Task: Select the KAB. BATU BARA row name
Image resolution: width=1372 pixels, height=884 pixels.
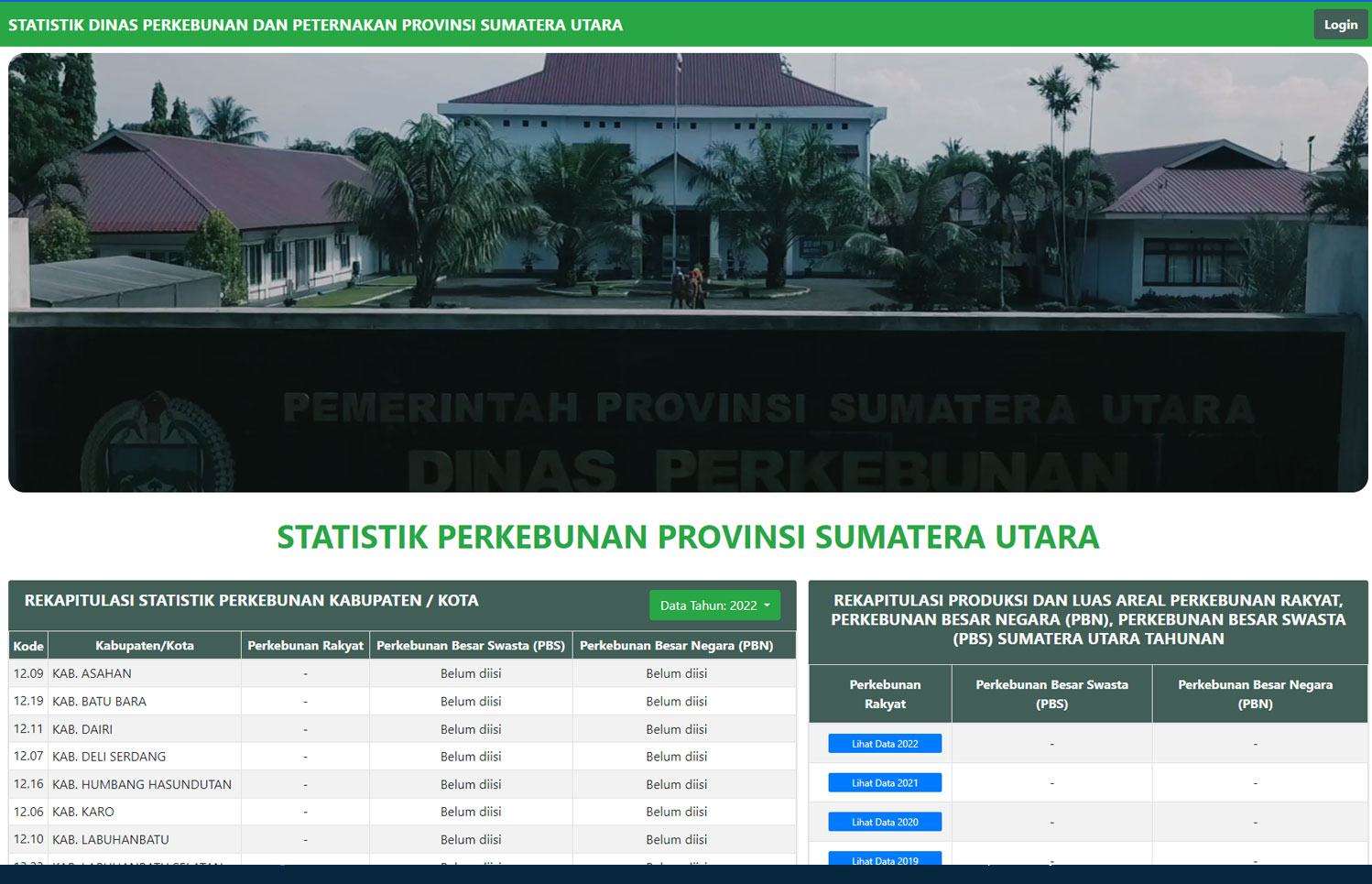Action: [99, 702]
